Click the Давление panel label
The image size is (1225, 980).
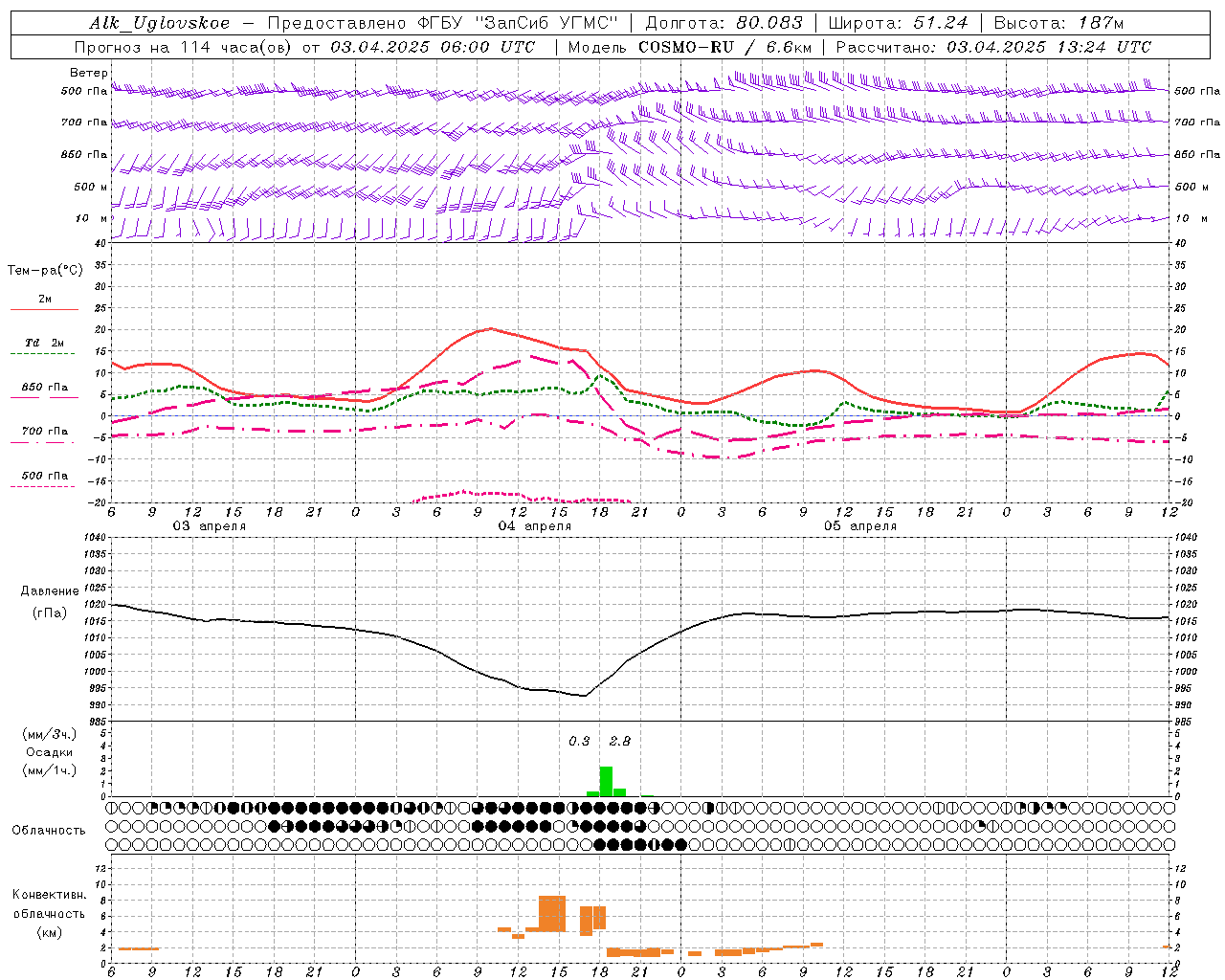pos(50,591)
